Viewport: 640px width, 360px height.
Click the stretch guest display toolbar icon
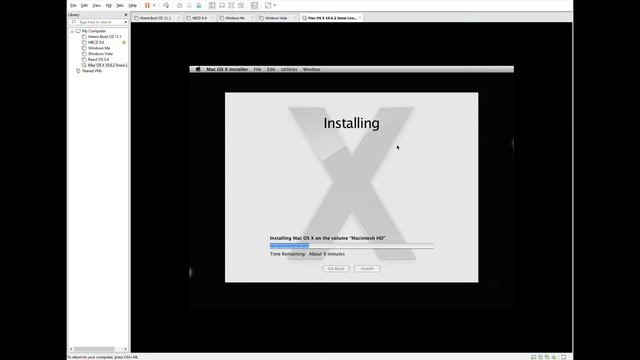[x=268, y=5]
